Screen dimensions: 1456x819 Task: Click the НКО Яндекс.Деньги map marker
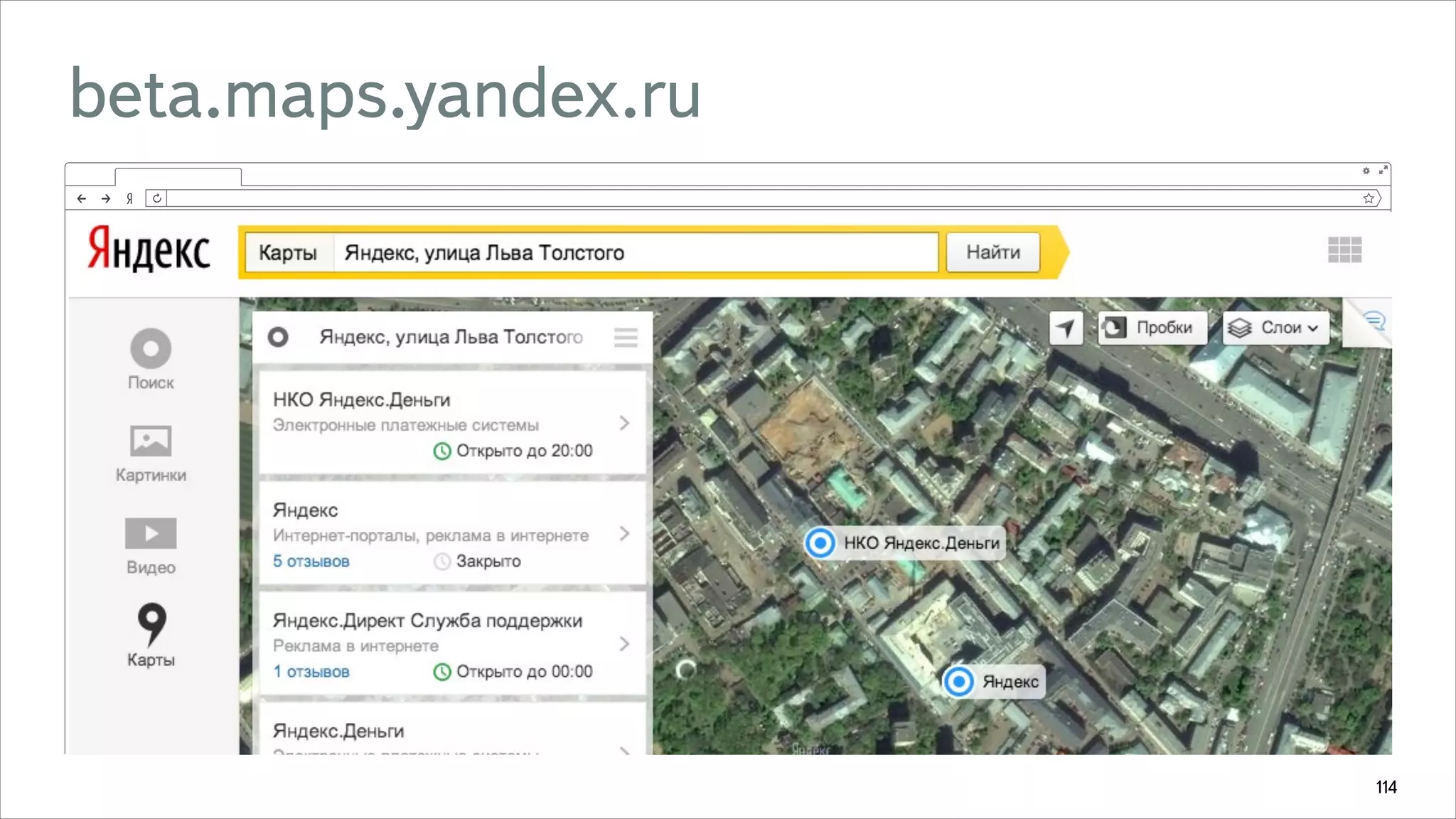820,543
